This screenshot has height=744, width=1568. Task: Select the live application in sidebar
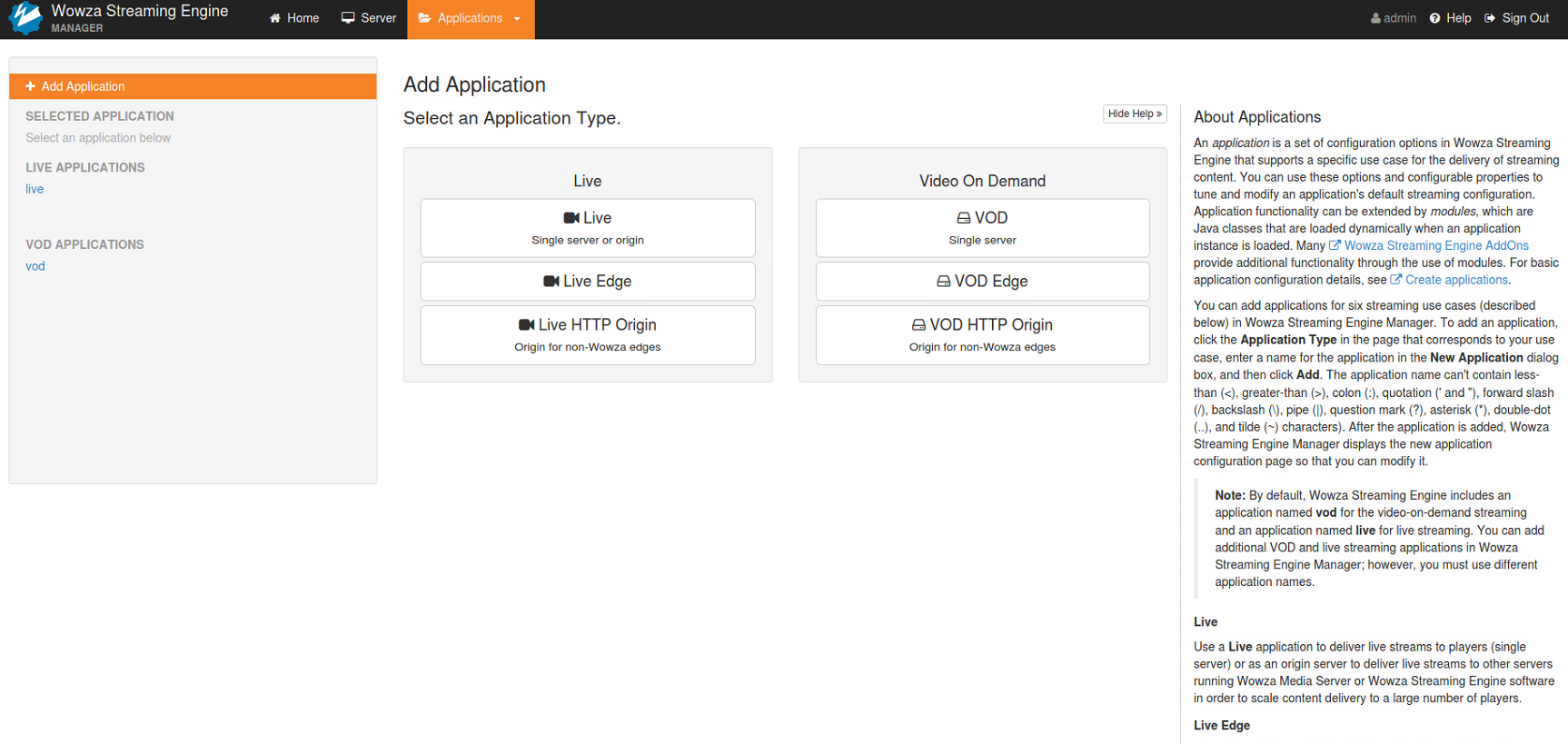pos(35,189)
